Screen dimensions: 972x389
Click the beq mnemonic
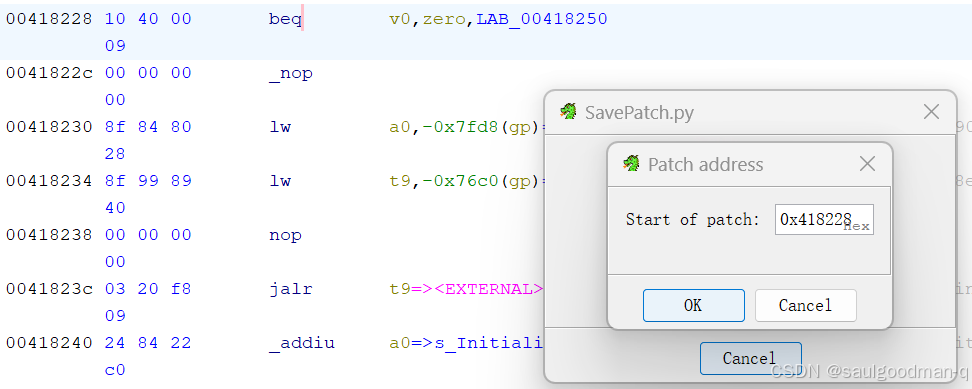285,20
